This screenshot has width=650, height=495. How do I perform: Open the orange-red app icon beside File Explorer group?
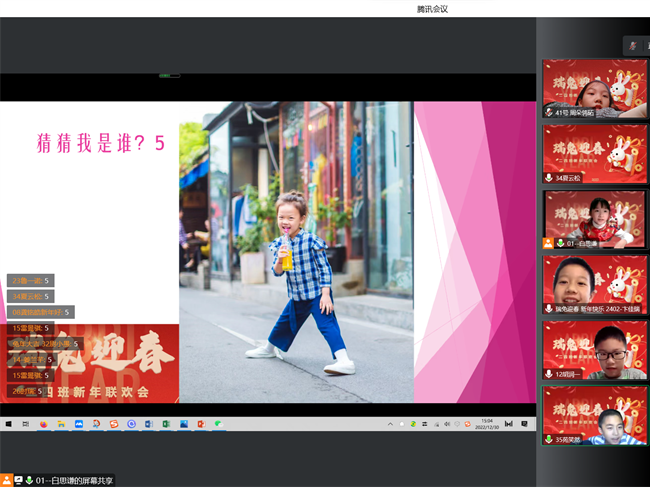tap(96, 424)
